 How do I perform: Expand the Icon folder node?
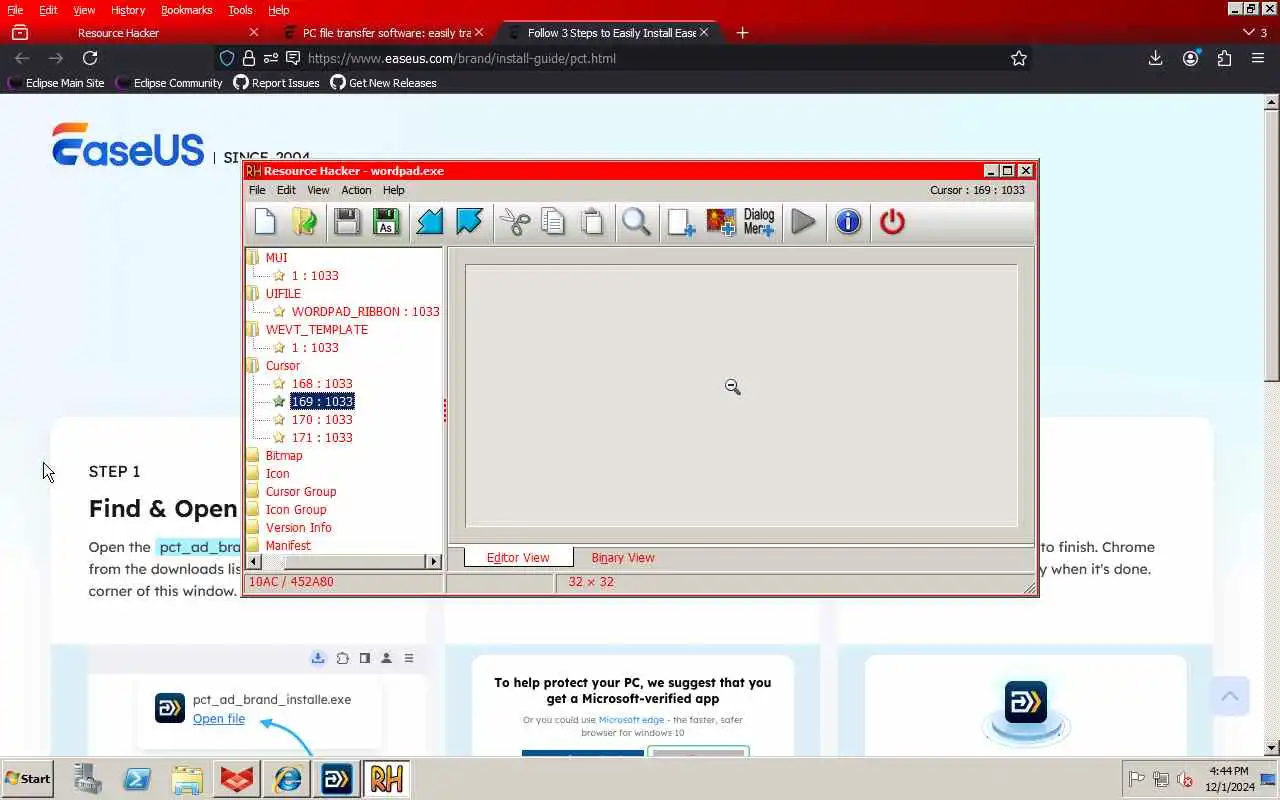[253, 473]
